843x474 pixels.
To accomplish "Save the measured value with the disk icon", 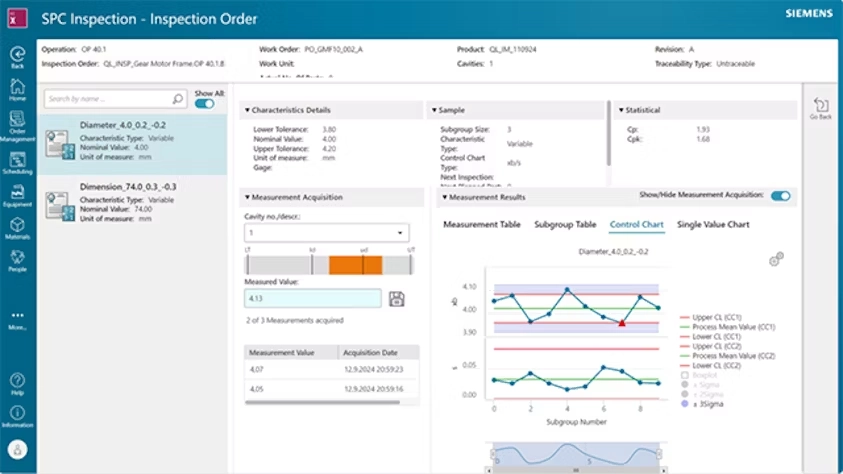I will 396,299.
